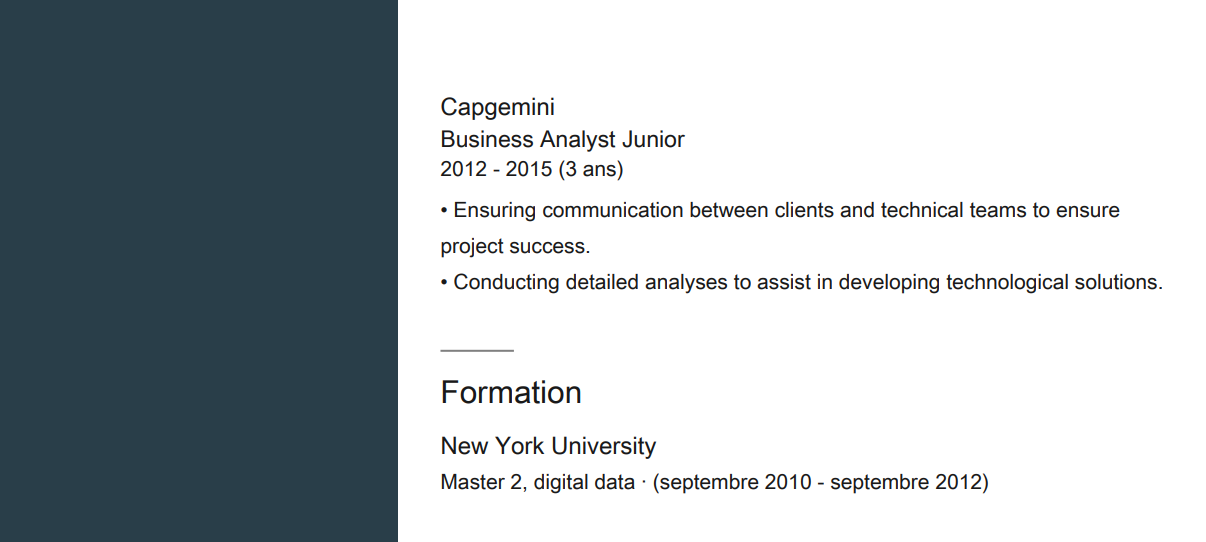
Task: Click the word 'Junior' in the job title
Action: 653,139
